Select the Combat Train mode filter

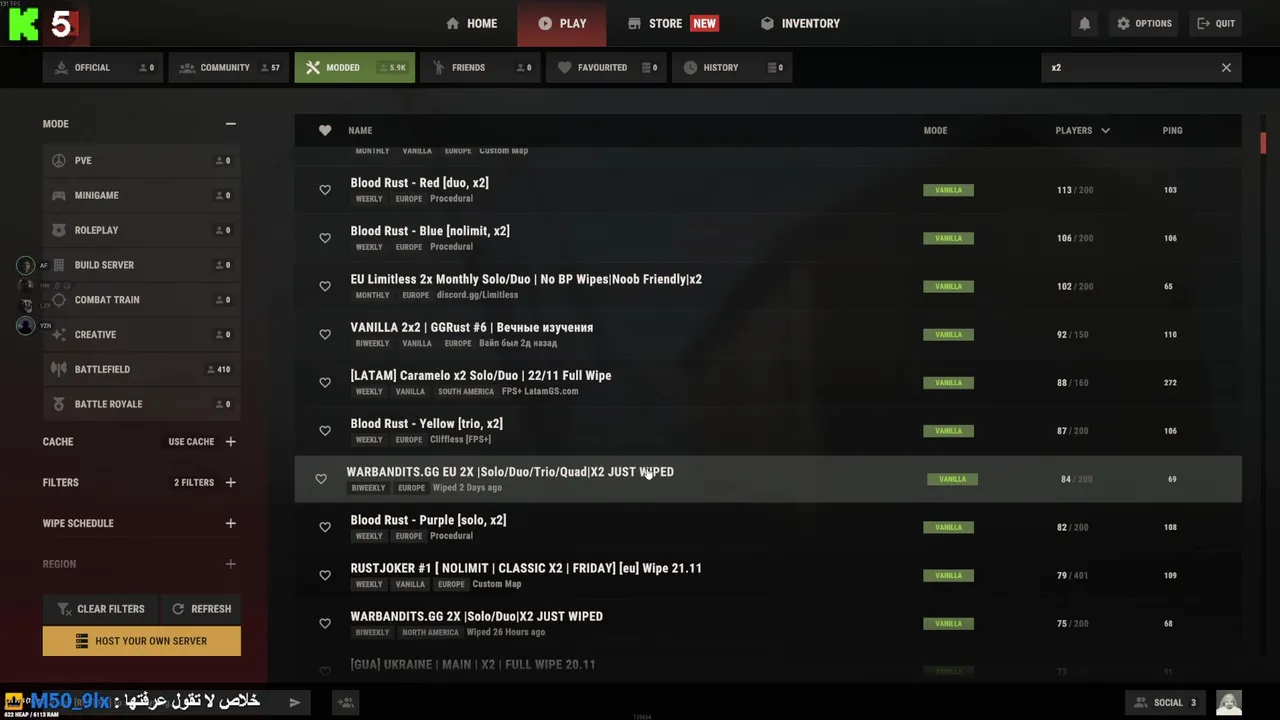coord(141,300)
